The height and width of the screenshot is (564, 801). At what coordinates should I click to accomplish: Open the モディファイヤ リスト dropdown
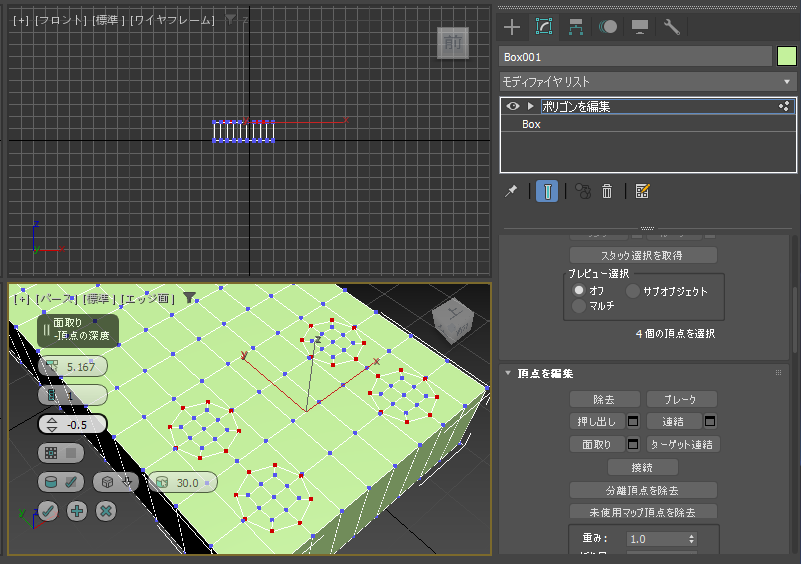click(x=647, y=82)
